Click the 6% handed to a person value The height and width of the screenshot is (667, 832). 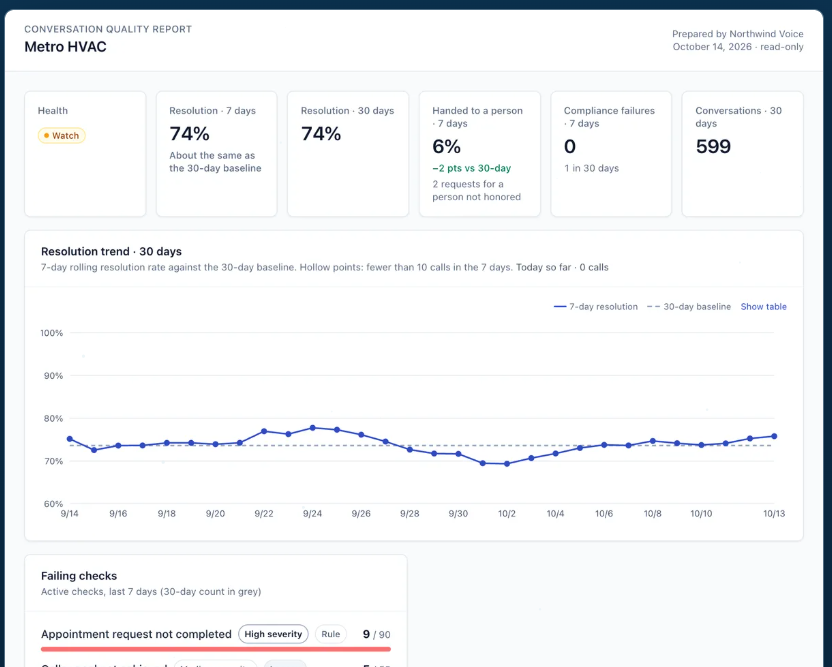point(446,146)
